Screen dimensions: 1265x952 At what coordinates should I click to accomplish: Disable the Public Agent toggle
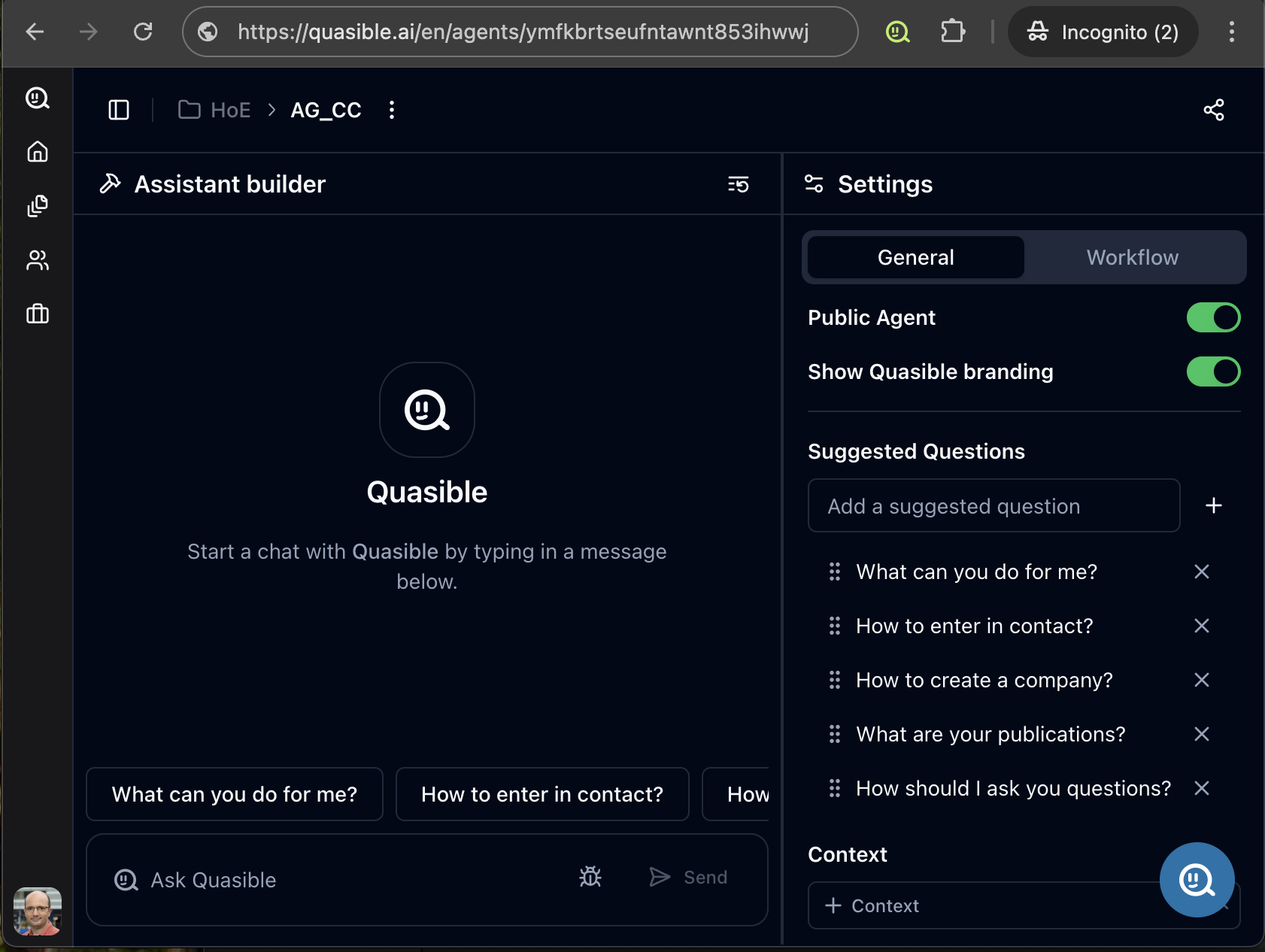click(x=1212, y=317)
